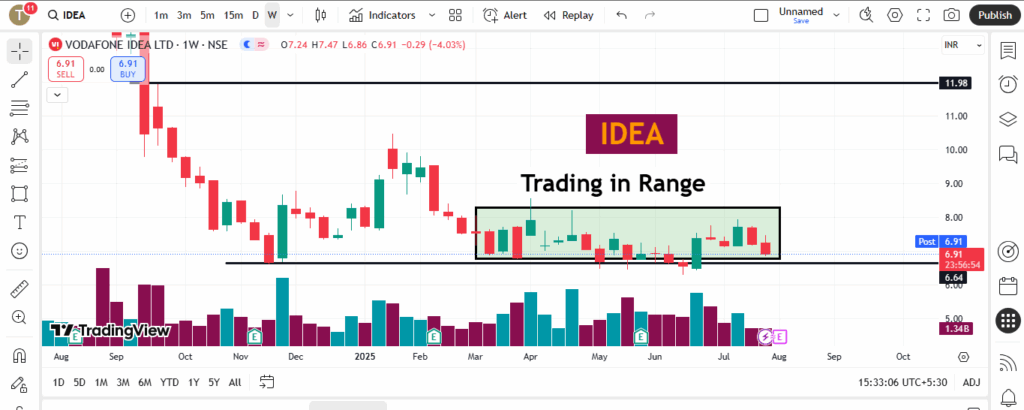Screen dimensions: 1024x410
Task: Enter fullscreen mode
Action: pyautogui.click(x=923, y=15)
